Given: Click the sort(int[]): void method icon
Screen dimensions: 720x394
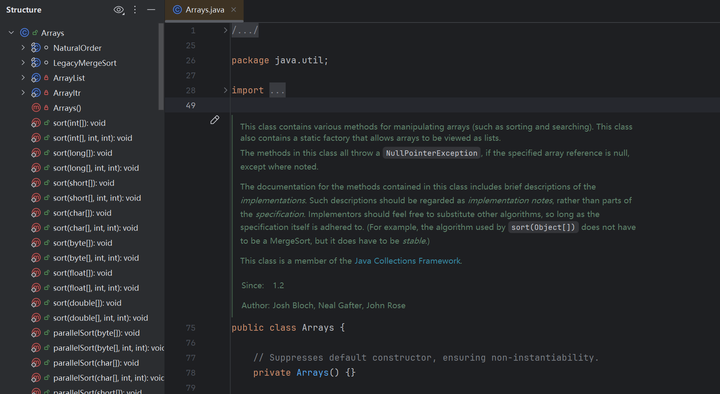Looking at the screenshot, I should [x=36, y=123].
